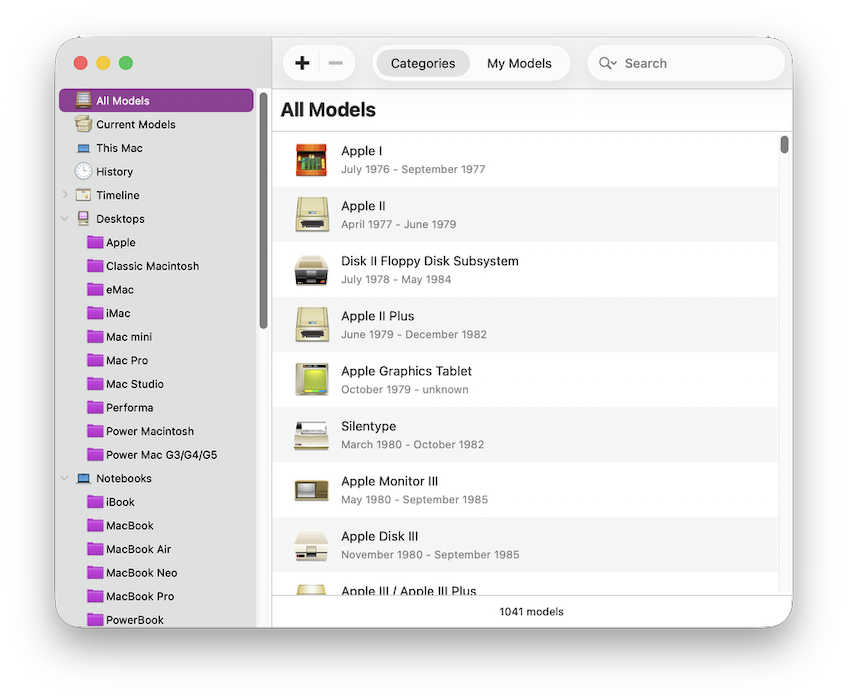Click the Desktops computer icon
Image resolution: width=848 pixels, height=700 pixels.
83,219
